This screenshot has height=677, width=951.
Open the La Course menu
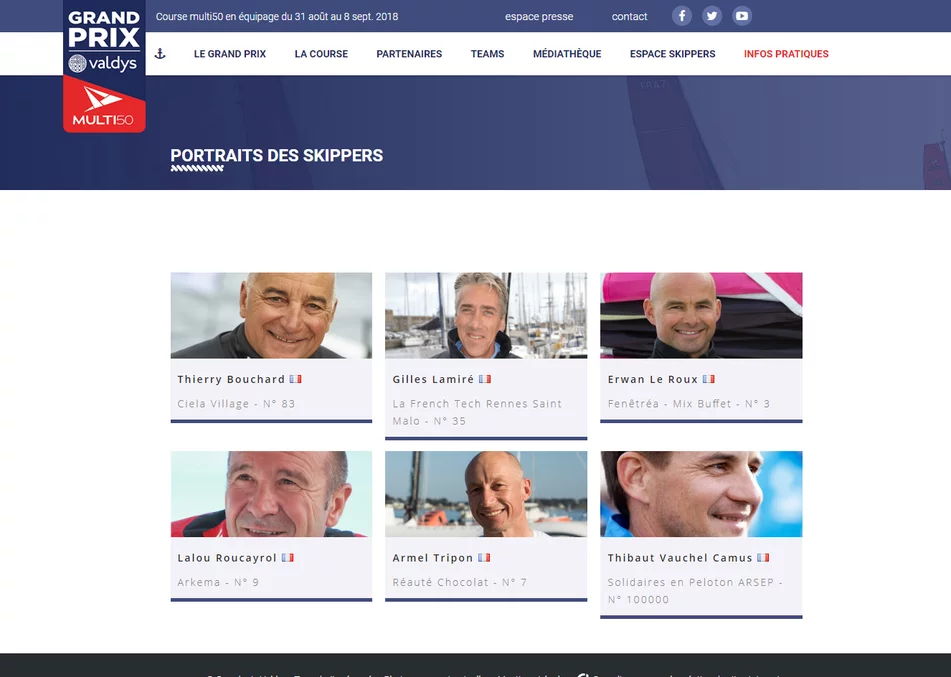click(321, 54)
